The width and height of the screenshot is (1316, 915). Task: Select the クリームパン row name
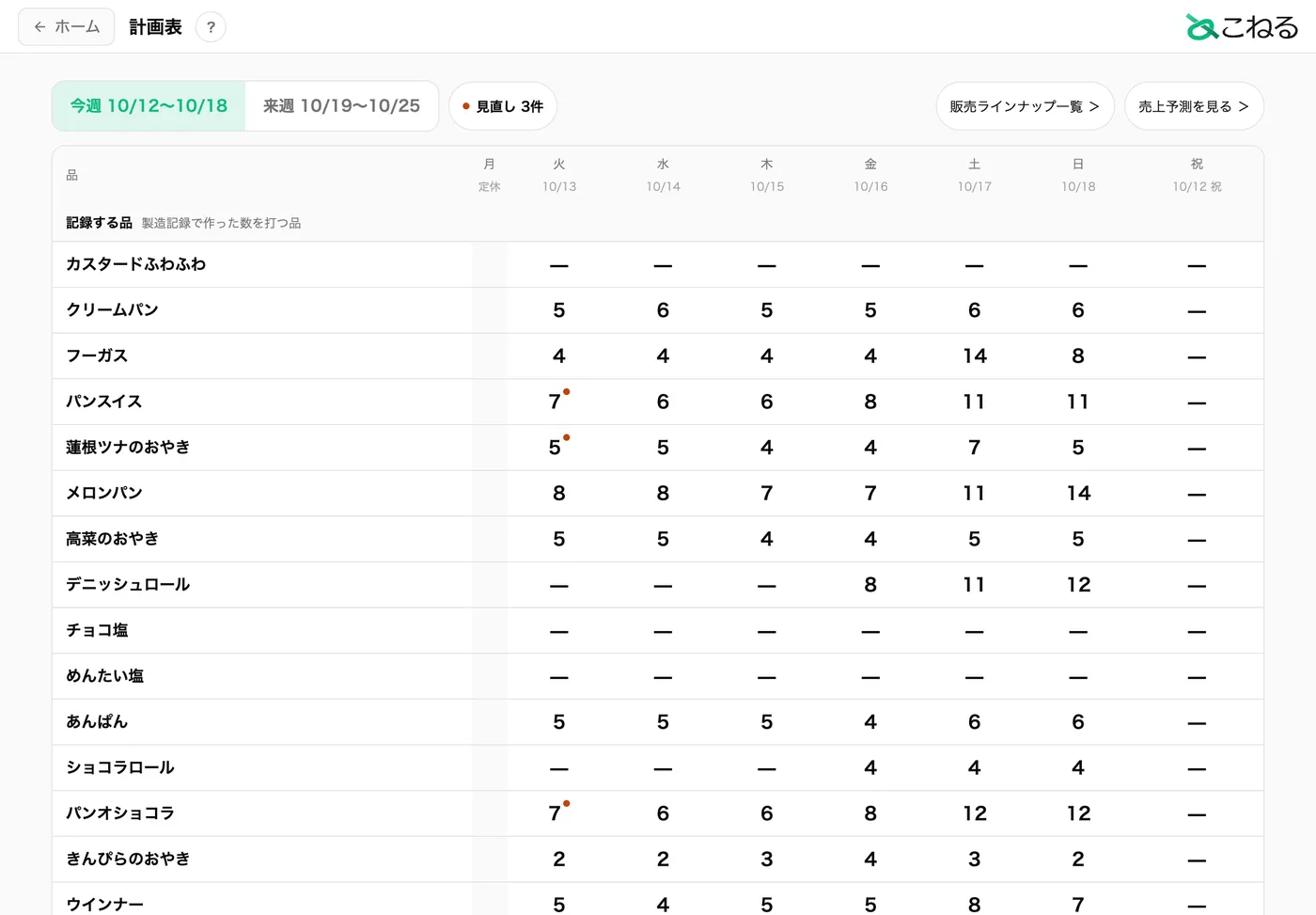[x=112, y=310]
